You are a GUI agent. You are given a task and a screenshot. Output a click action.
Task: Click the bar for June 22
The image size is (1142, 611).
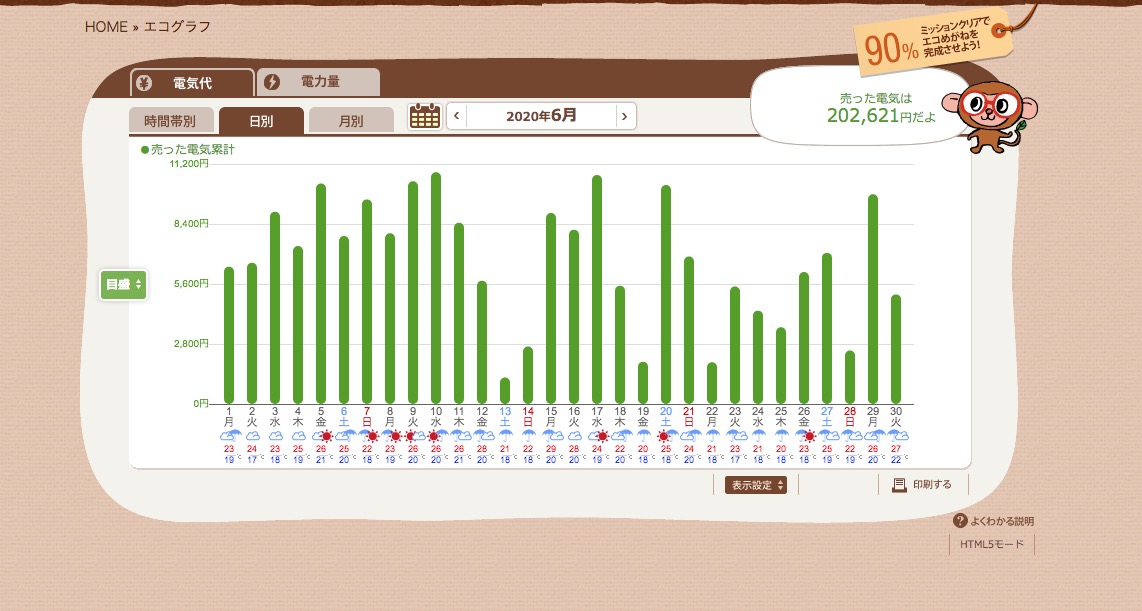tap(712, 383)
